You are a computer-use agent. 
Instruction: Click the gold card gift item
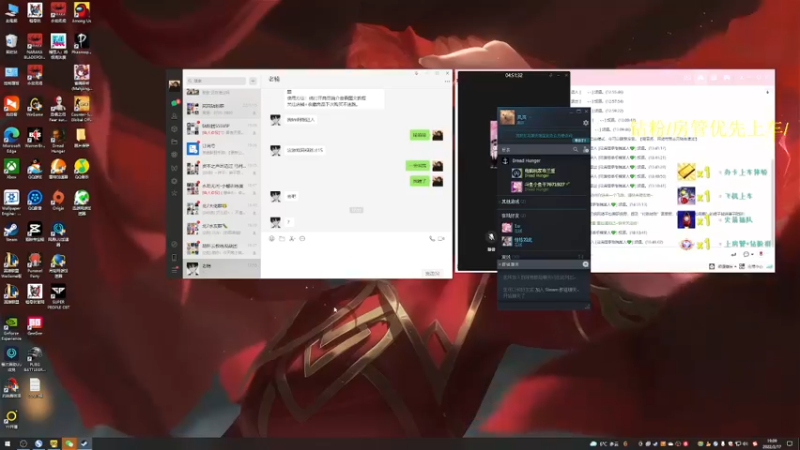coord(686,172)
